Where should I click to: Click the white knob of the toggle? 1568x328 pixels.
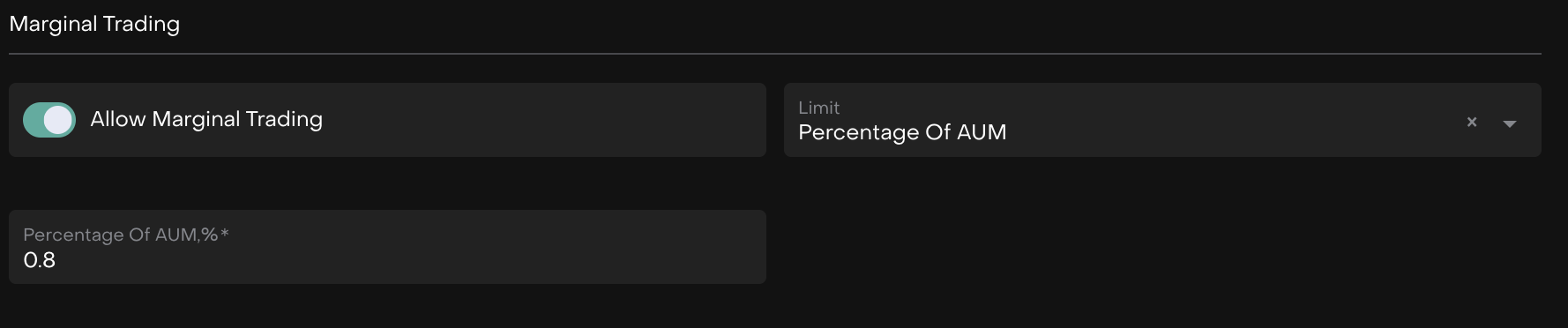58,120
